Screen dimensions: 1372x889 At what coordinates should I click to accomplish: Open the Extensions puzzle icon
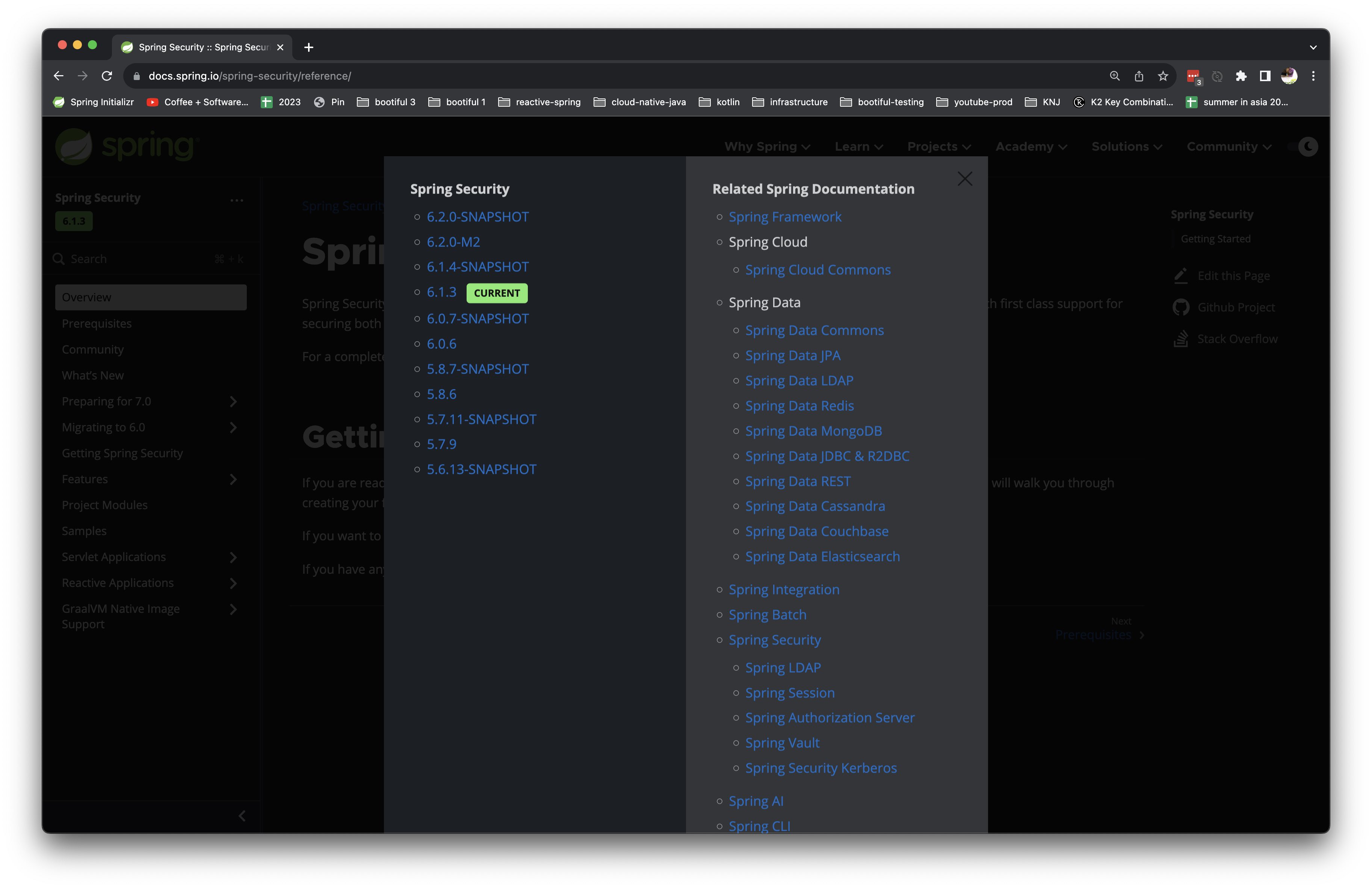coord(1241,76)
